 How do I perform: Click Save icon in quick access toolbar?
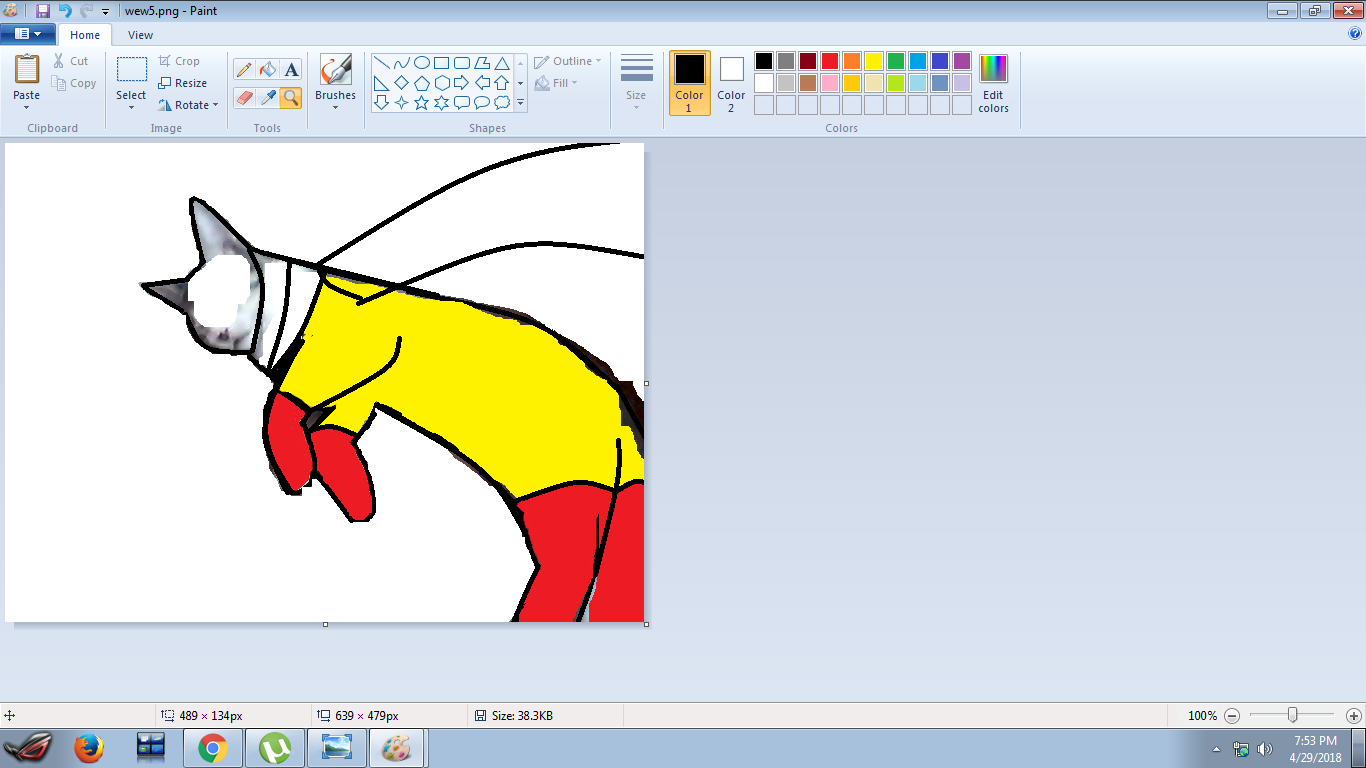[42, 10]
